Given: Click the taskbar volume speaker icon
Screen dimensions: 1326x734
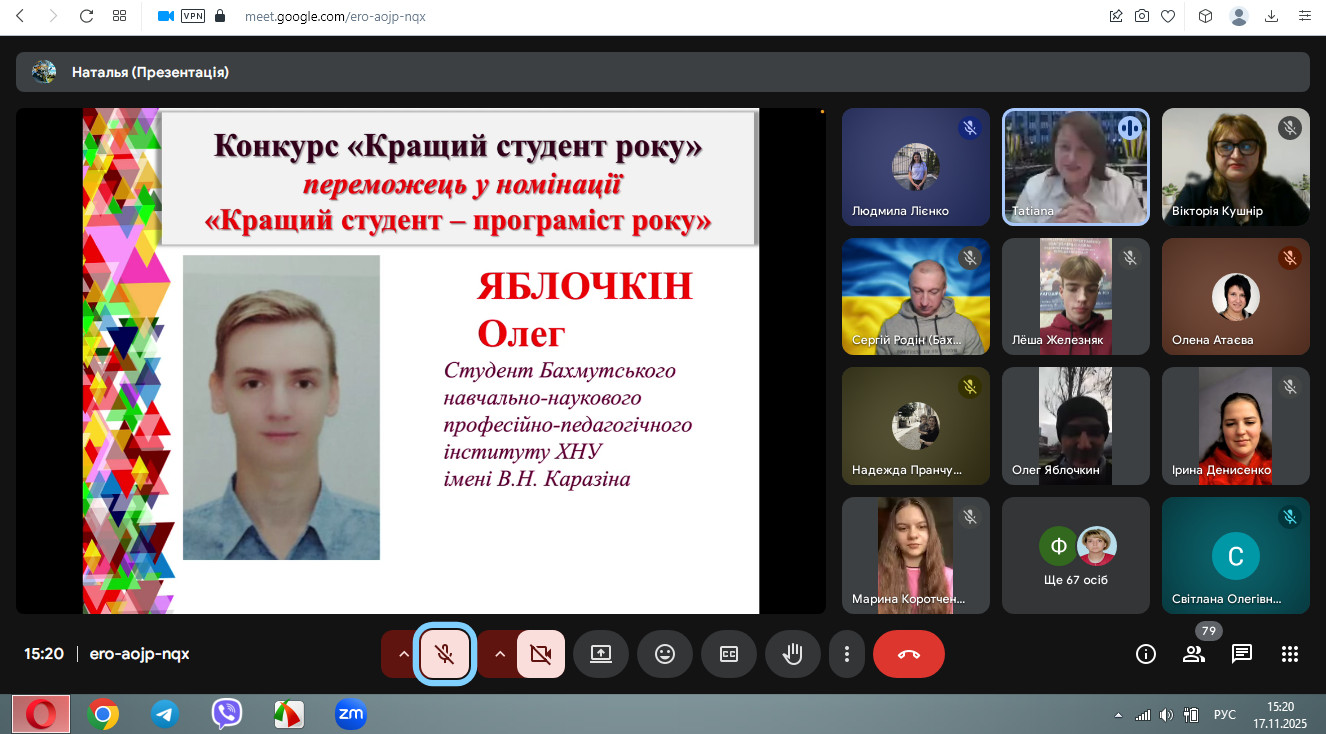Looking at the screenshot, I should pos(1166,715).
